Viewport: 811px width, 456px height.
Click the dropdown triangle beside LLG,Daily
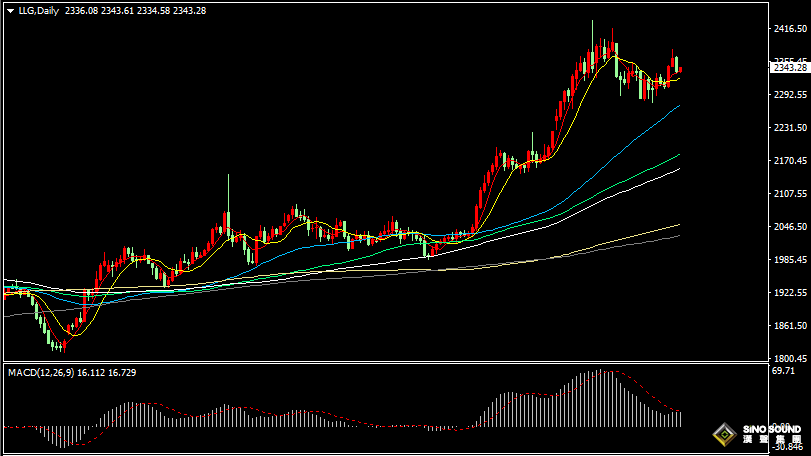pyautogui.click(x=8, y=10)
